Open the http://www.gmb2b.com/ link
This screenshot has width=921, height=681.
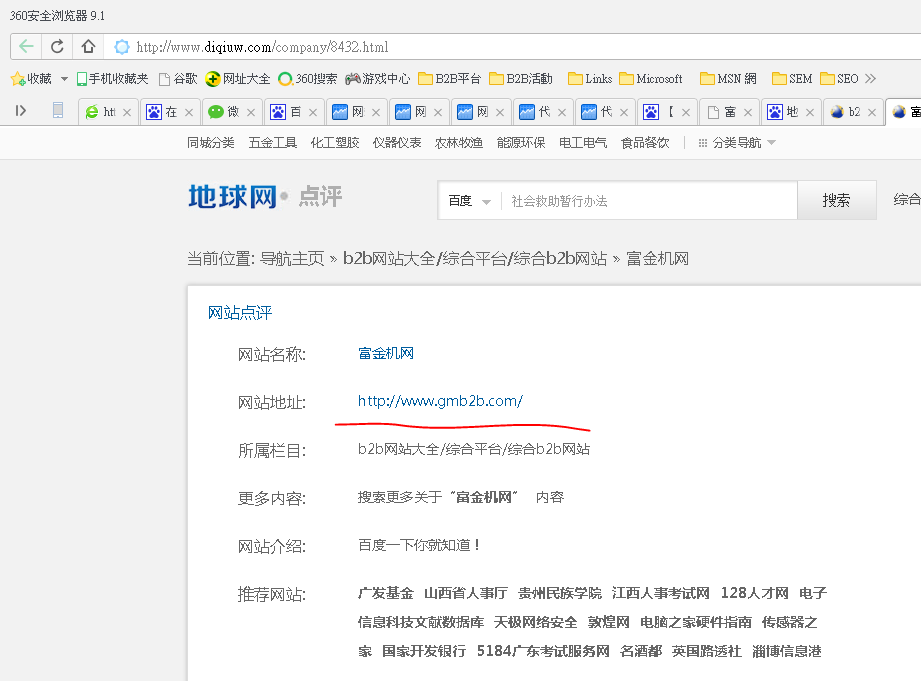pos(440,401)
